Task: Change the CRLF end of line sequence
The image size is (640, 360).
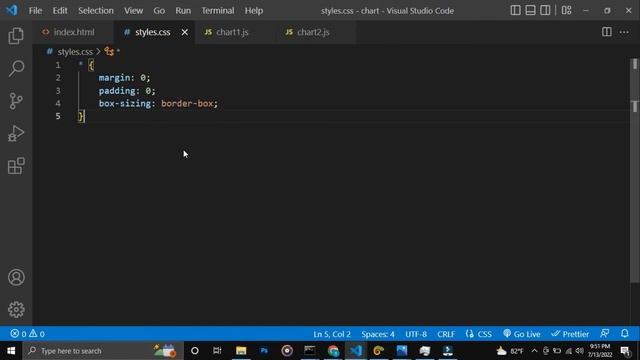Action: (446, 334)
